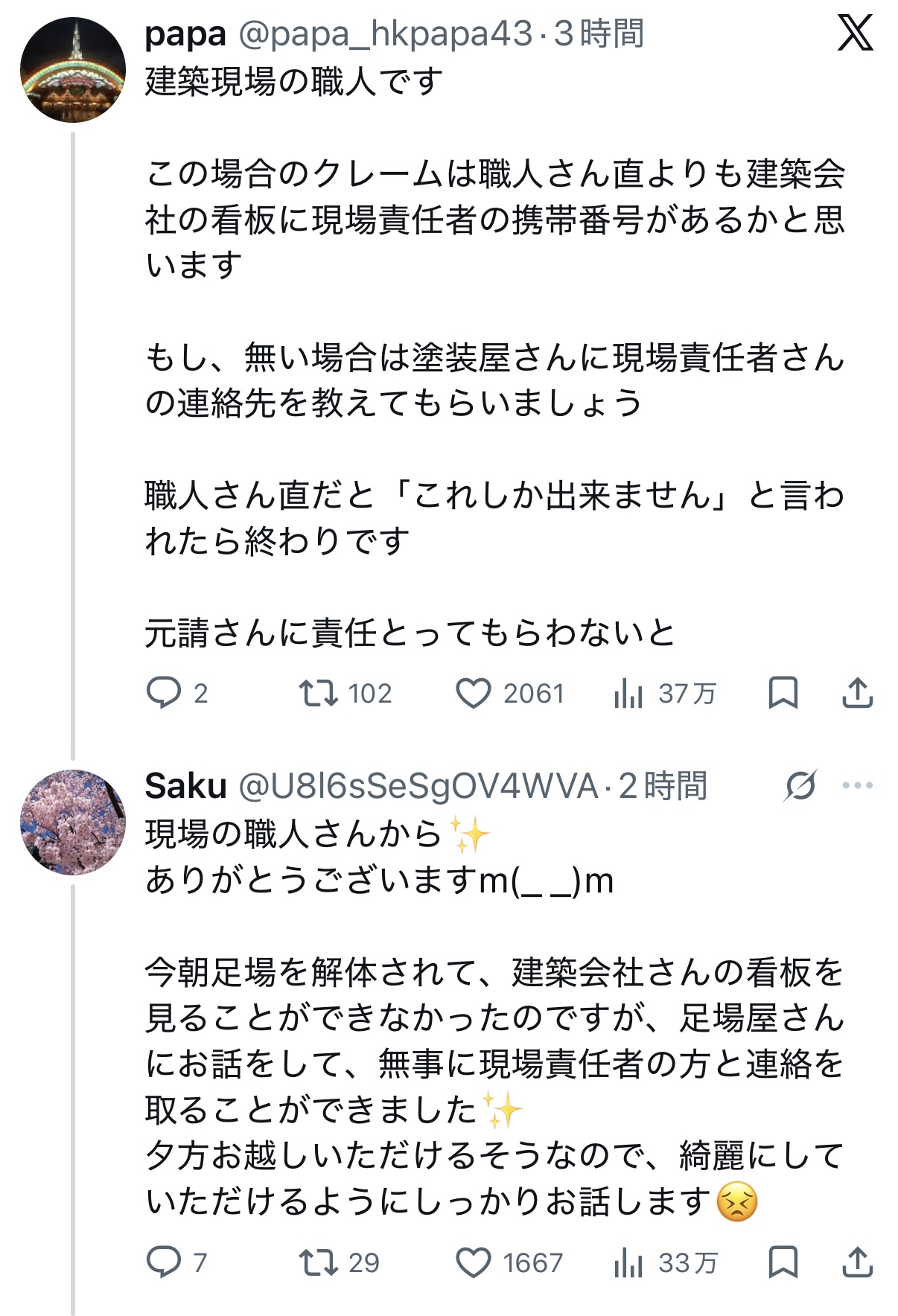Open Saku's cherry blossom avatar

click(x=73, y=822)
